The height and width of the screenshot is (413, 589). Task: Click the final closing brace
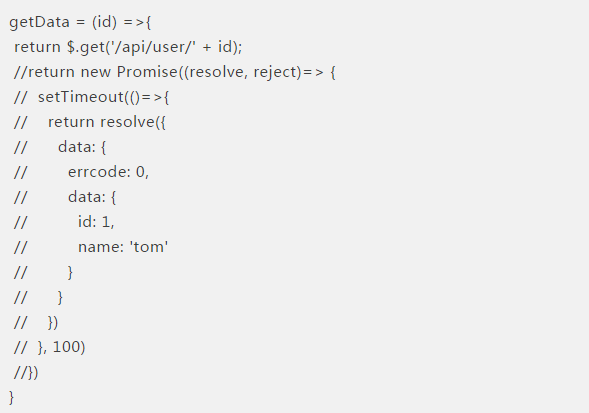[11, 397]
